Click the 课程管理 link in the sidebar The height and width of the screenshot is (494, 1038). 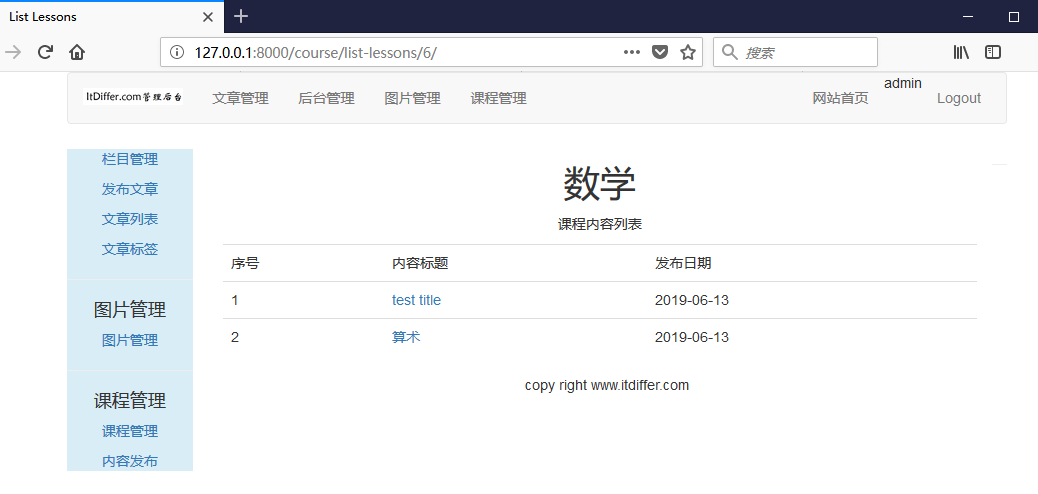(130, 432)
